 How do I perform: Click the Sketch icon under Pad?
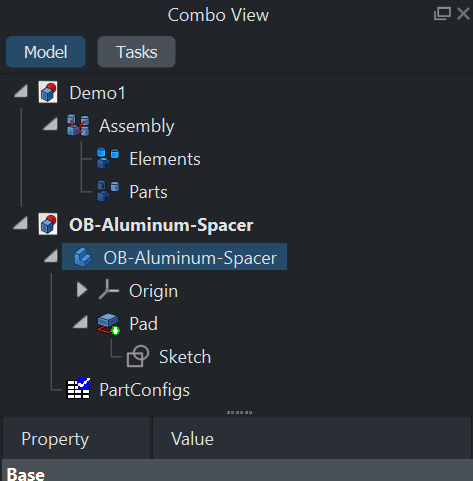138,356
